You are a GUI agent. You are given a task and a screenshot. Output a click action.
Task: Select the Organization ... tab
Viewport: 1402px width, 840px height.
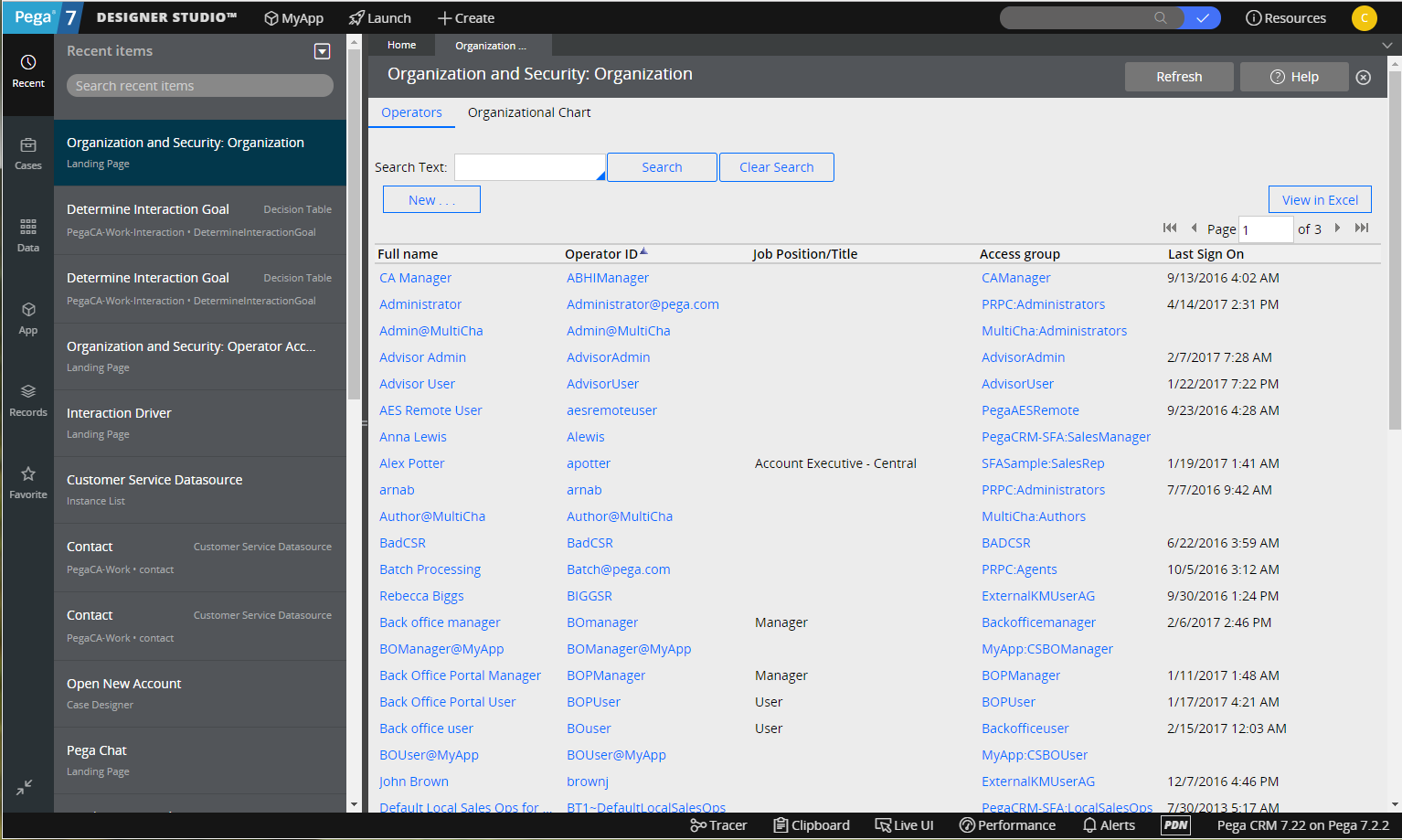[x=492, y=46]
